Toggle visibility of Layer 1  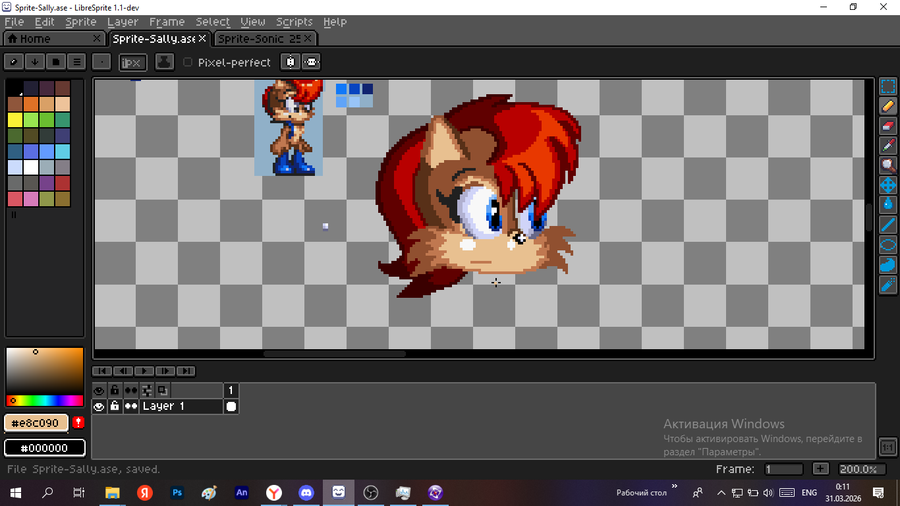coord(99,406)
